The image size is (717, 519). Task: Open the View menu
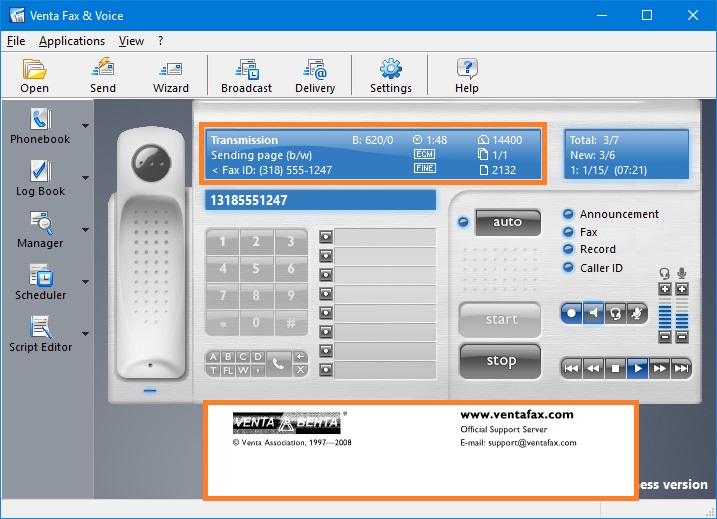click(x=131, y=41)
